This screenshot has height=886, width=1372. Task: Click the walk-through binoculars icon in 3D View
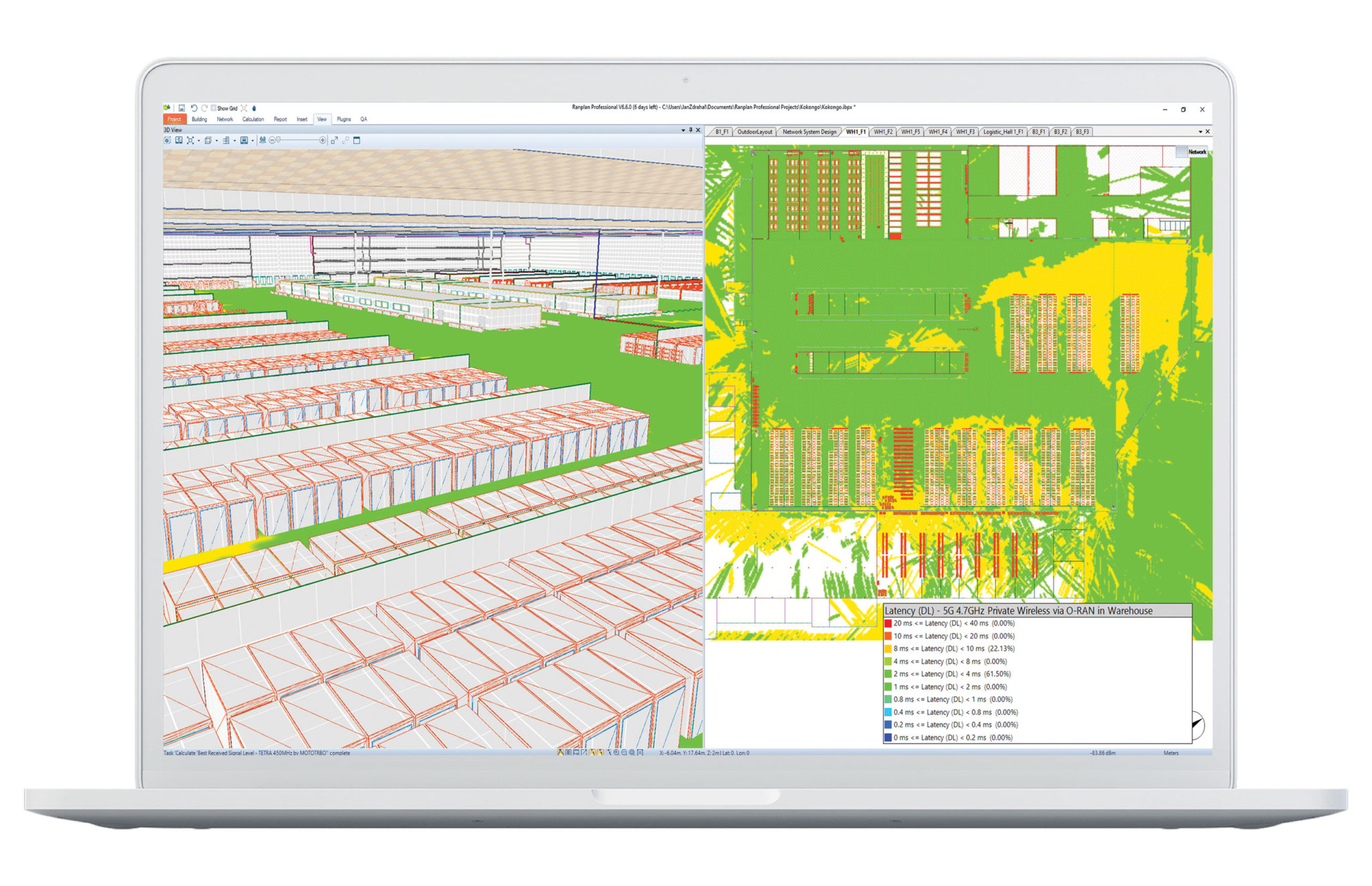[x=263, y=140]
